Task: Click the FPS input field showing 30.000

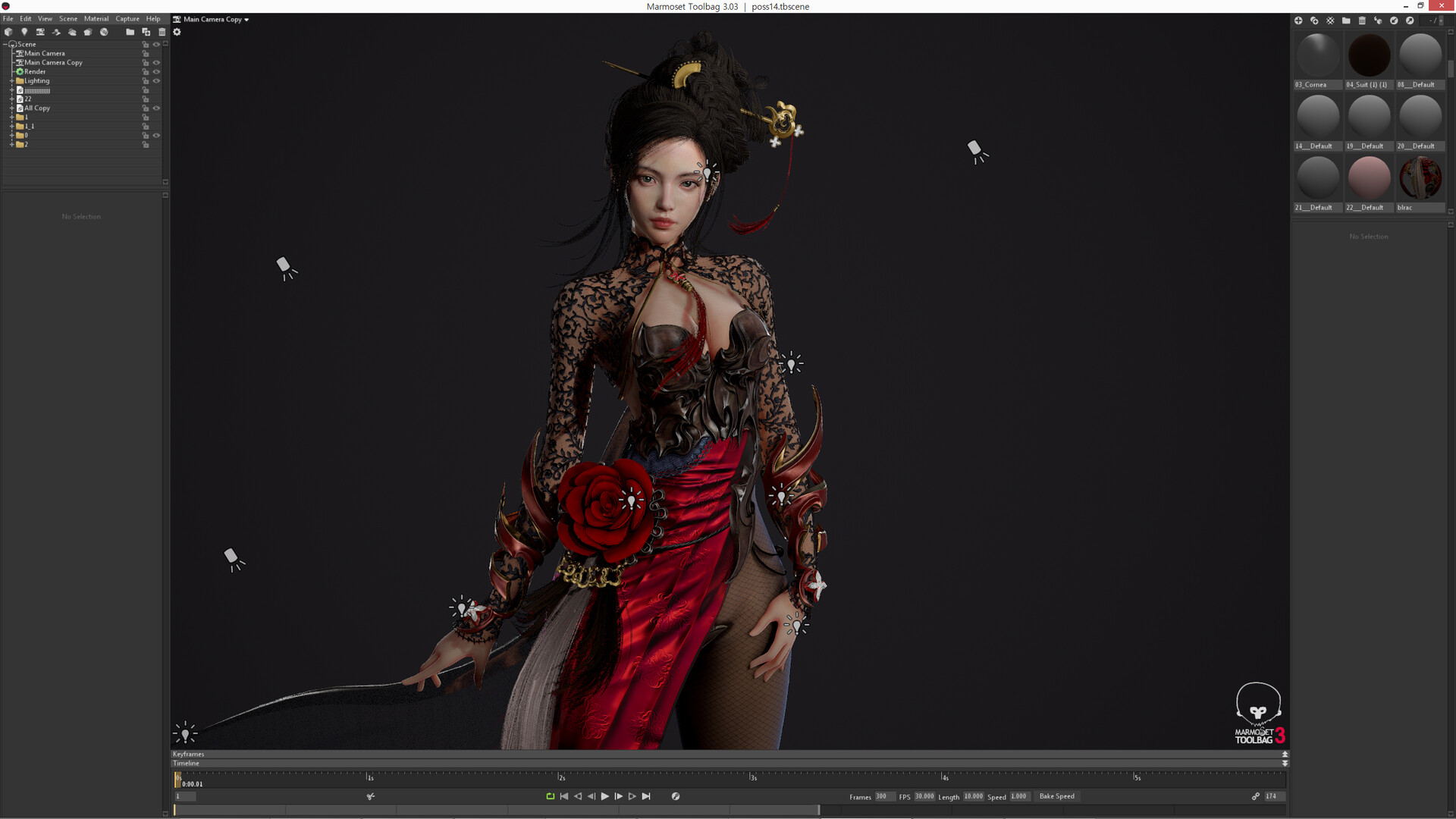Action: click(924, 796)
